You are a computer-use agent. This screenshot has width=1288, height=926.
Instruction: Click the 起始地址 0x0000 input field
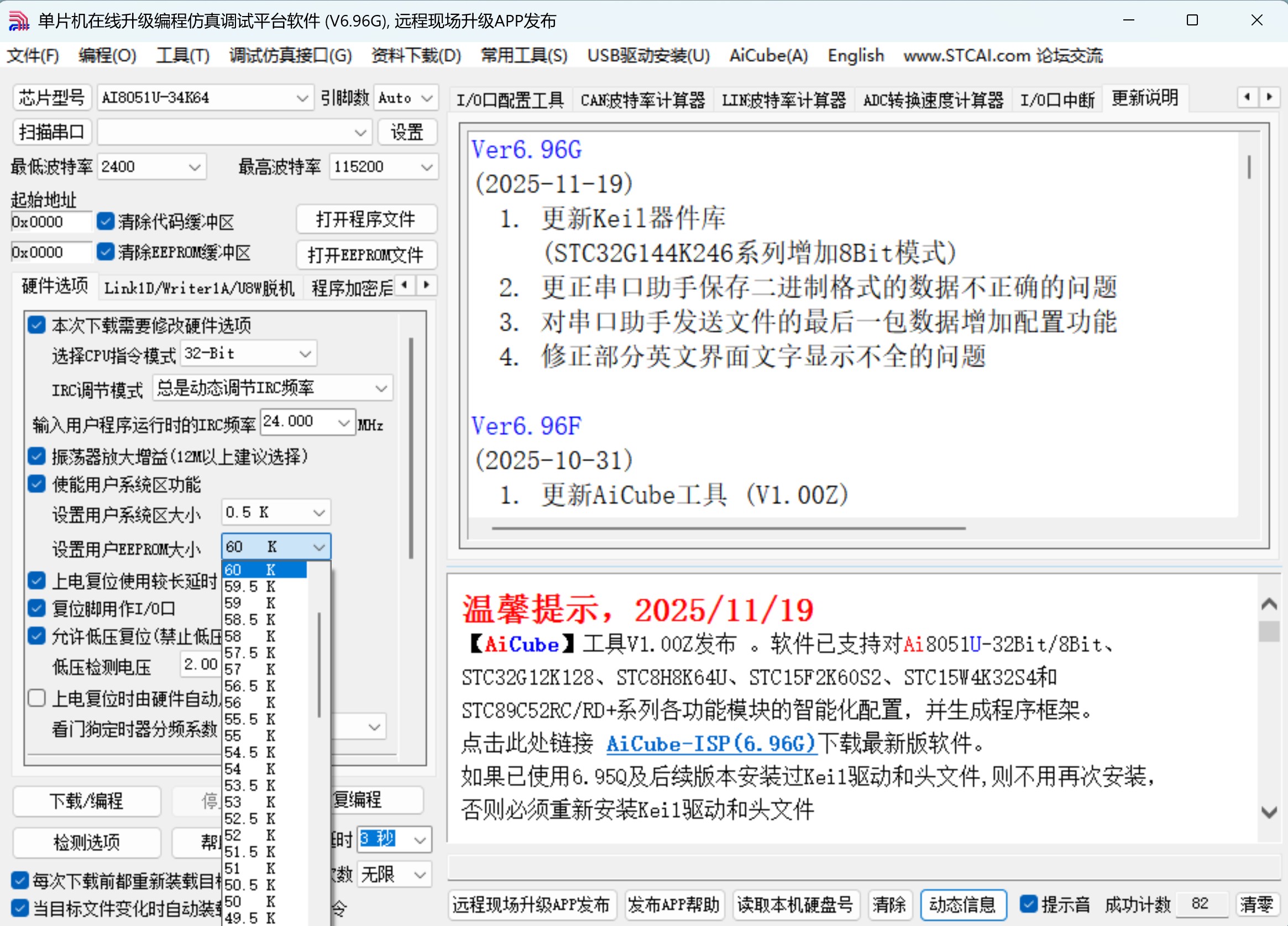(x=50, y=221)
